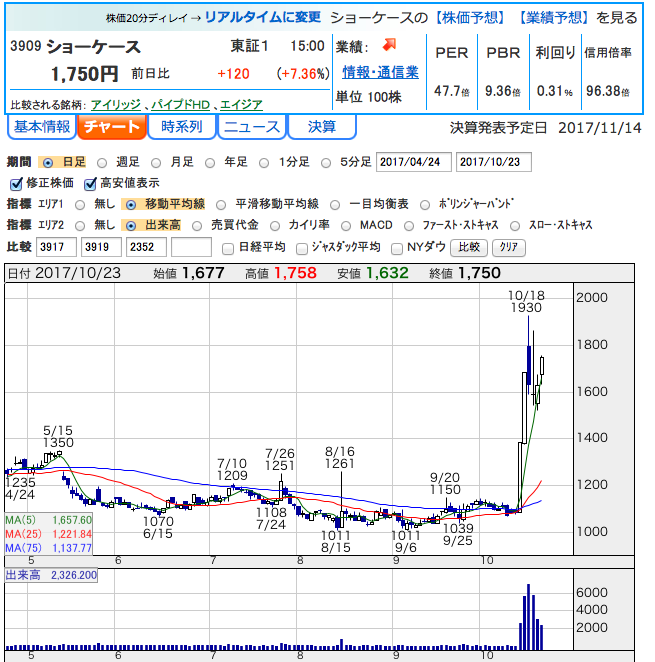655x662 pixels.
Task: Open the ニュース tab
Action: [x=252, y=127]
